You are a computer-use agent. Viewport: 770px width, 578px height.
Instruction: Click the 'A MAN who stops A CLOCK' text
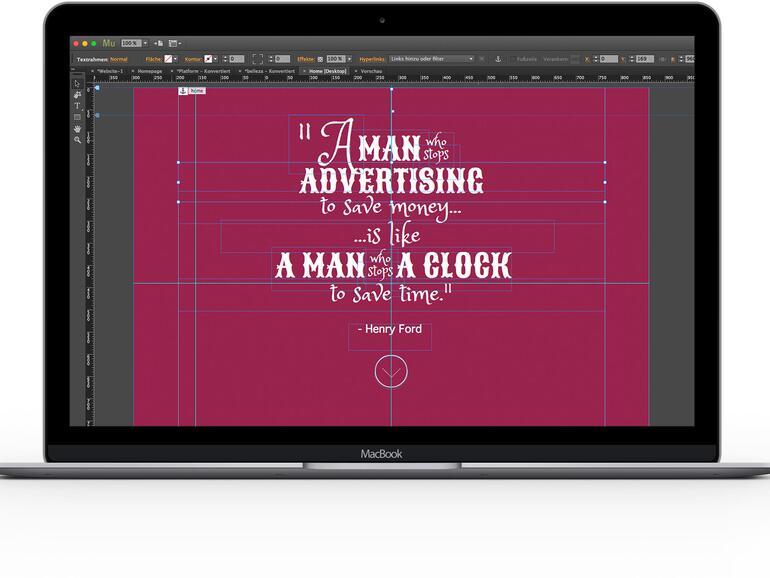click(x=393, y=265)
